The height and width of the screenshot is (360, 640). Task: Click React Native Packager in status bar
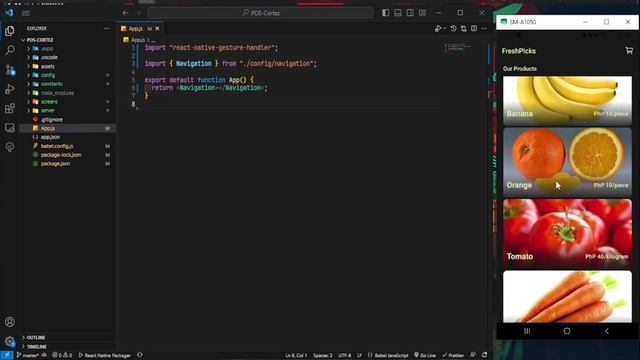(x=104, y=355)
